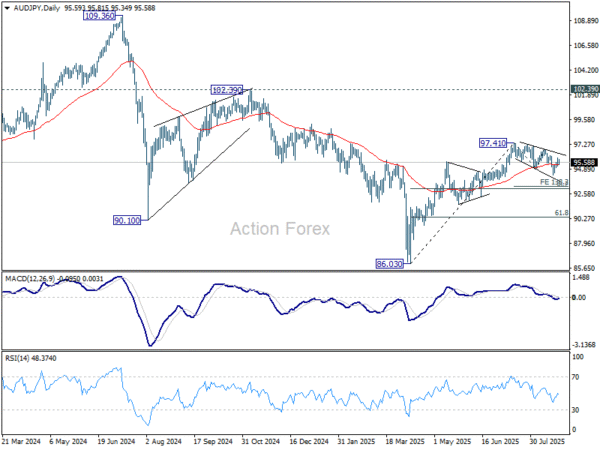Click the 92.580 price axis value

coord(584,194)
